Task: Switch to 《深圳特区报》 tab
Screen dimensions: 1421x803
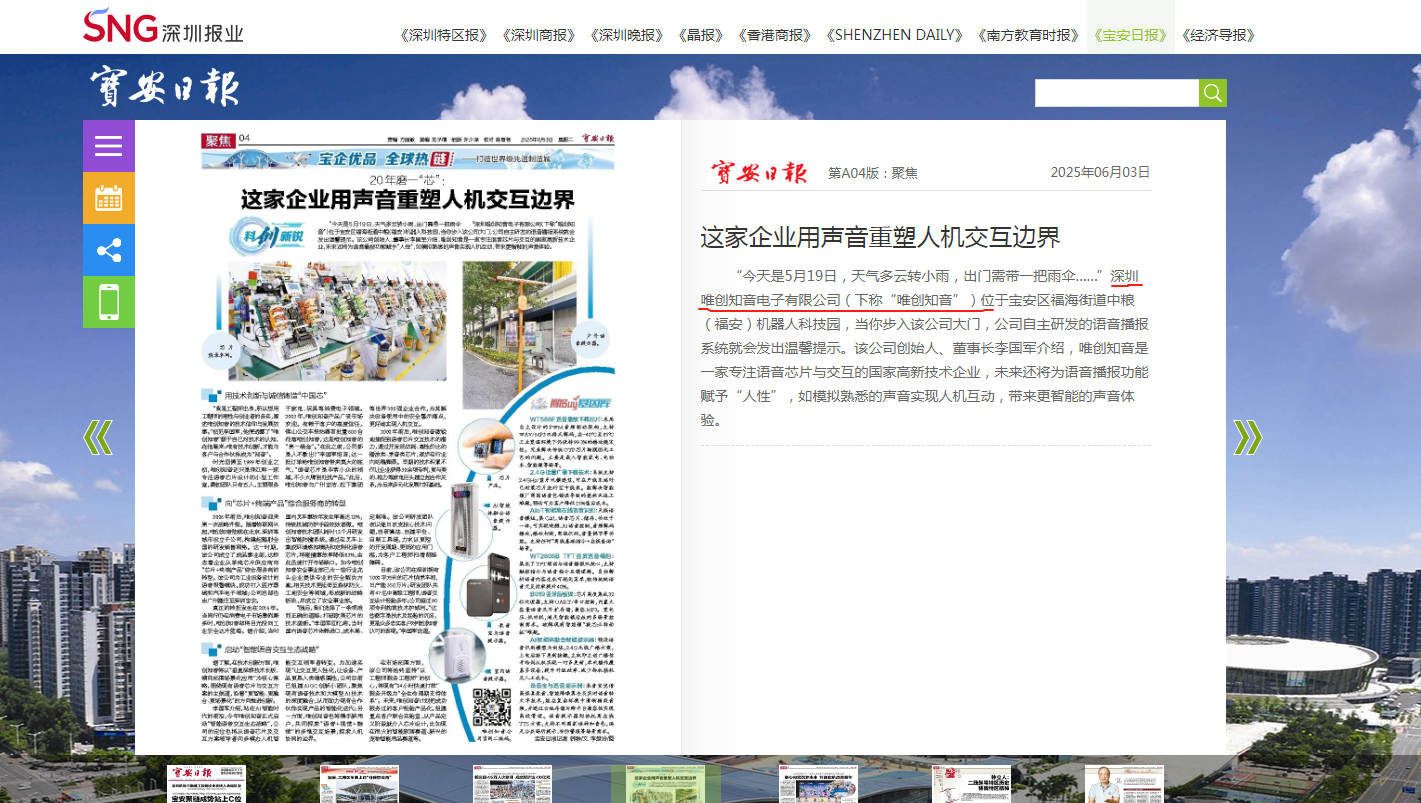Action: point(443,35)
